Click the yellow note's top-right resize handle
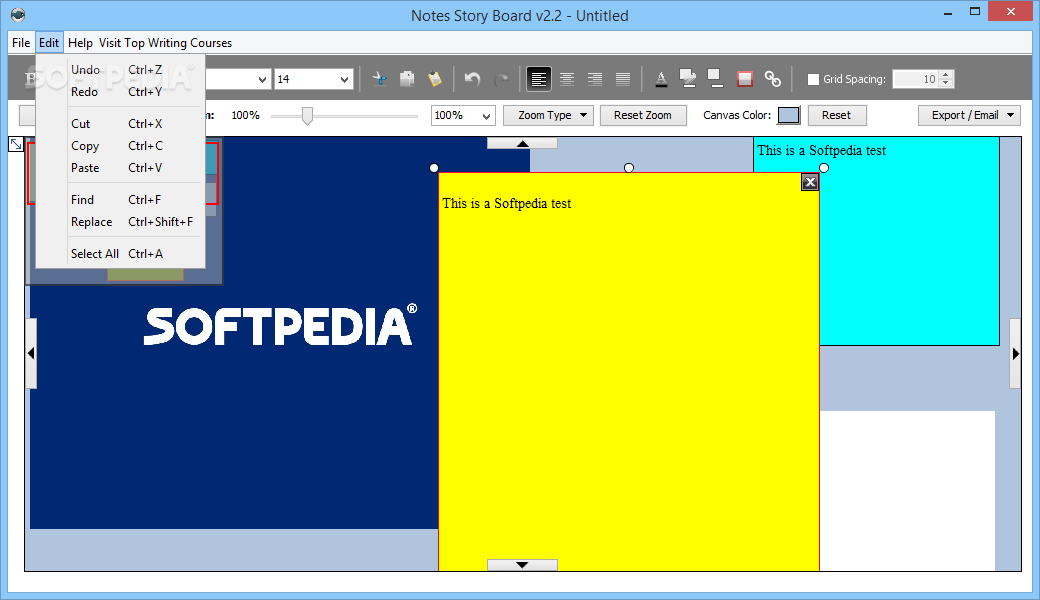Image resolution: width=1040 pixels, height=600 pixels. click(824, 168)
